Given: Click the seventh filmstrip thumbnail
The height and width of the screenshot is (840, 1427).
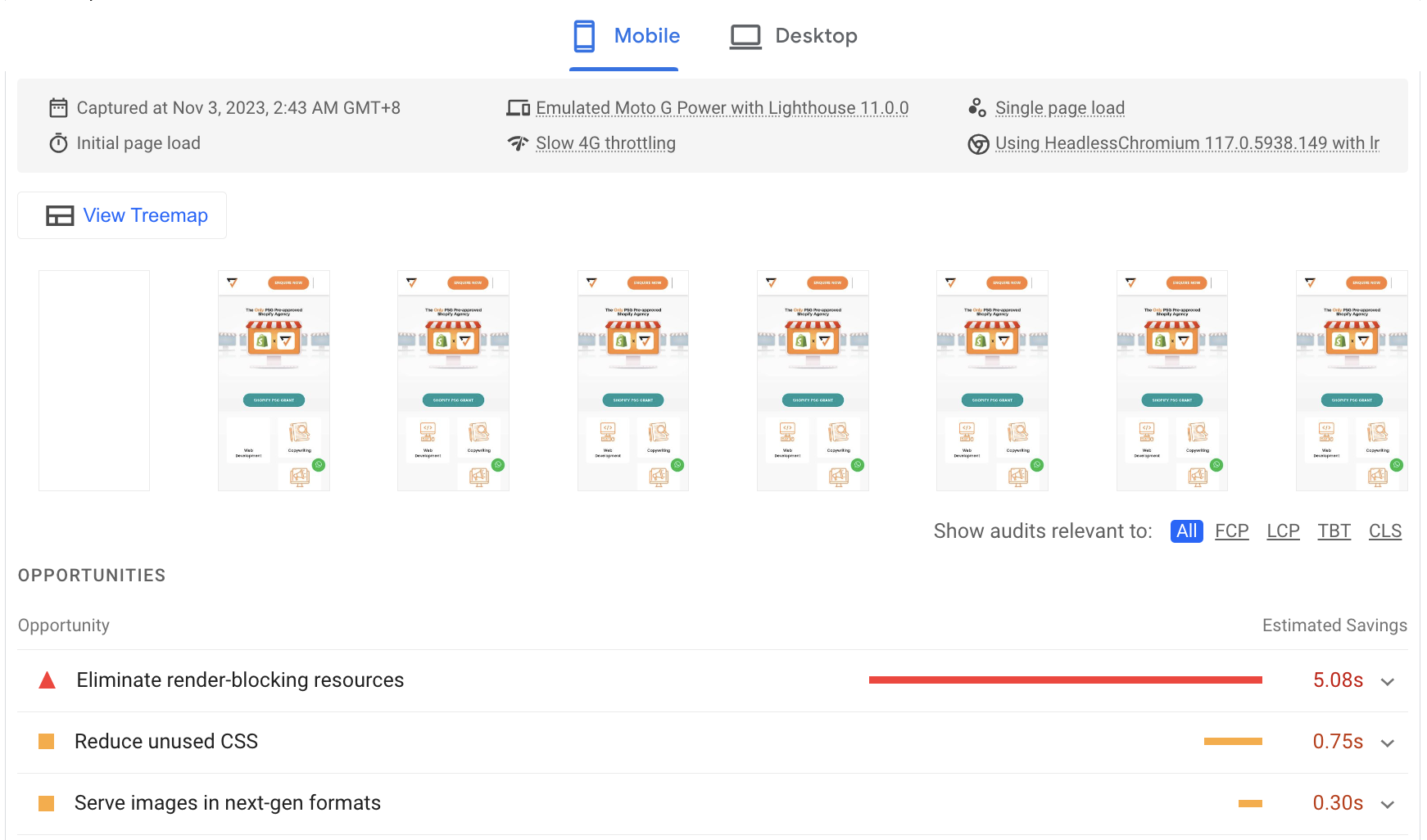Looking at the screenshot, I should click(x=1172, y=381).
